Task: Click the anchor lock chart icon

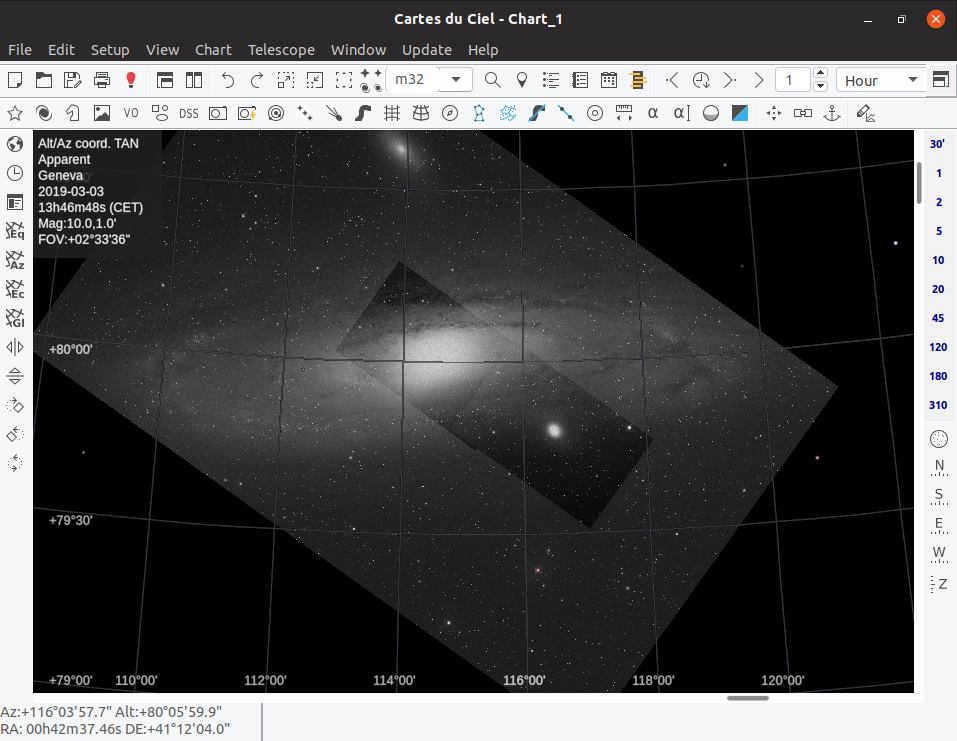Action: coord(832,113)
